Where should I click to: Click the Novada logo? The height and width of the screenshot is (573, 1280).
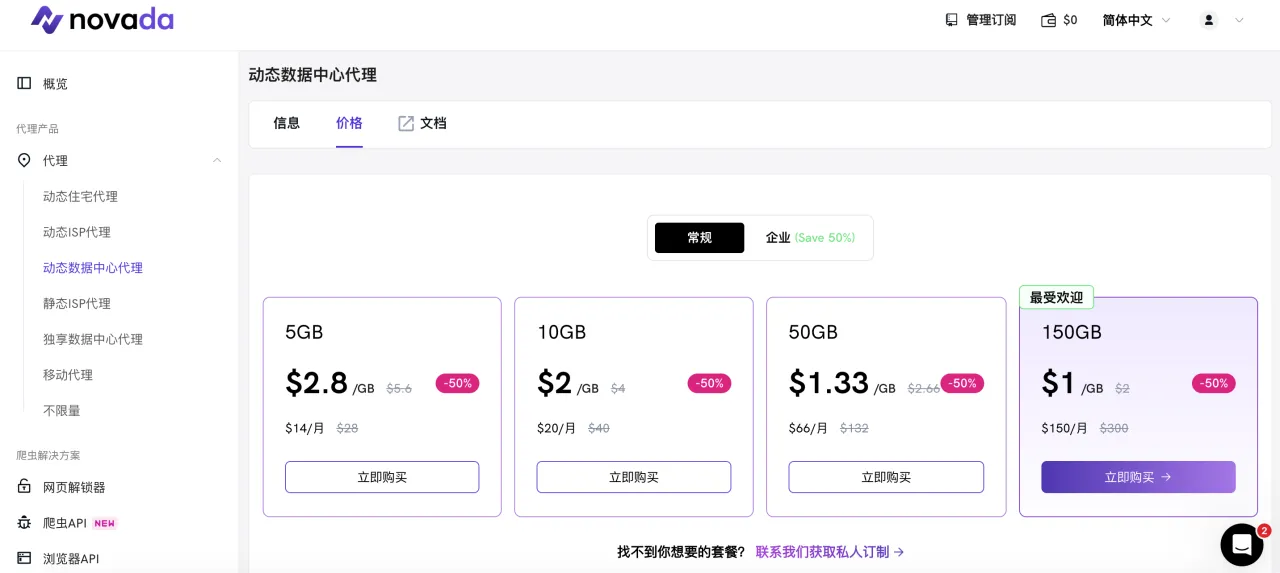[101, 20]
